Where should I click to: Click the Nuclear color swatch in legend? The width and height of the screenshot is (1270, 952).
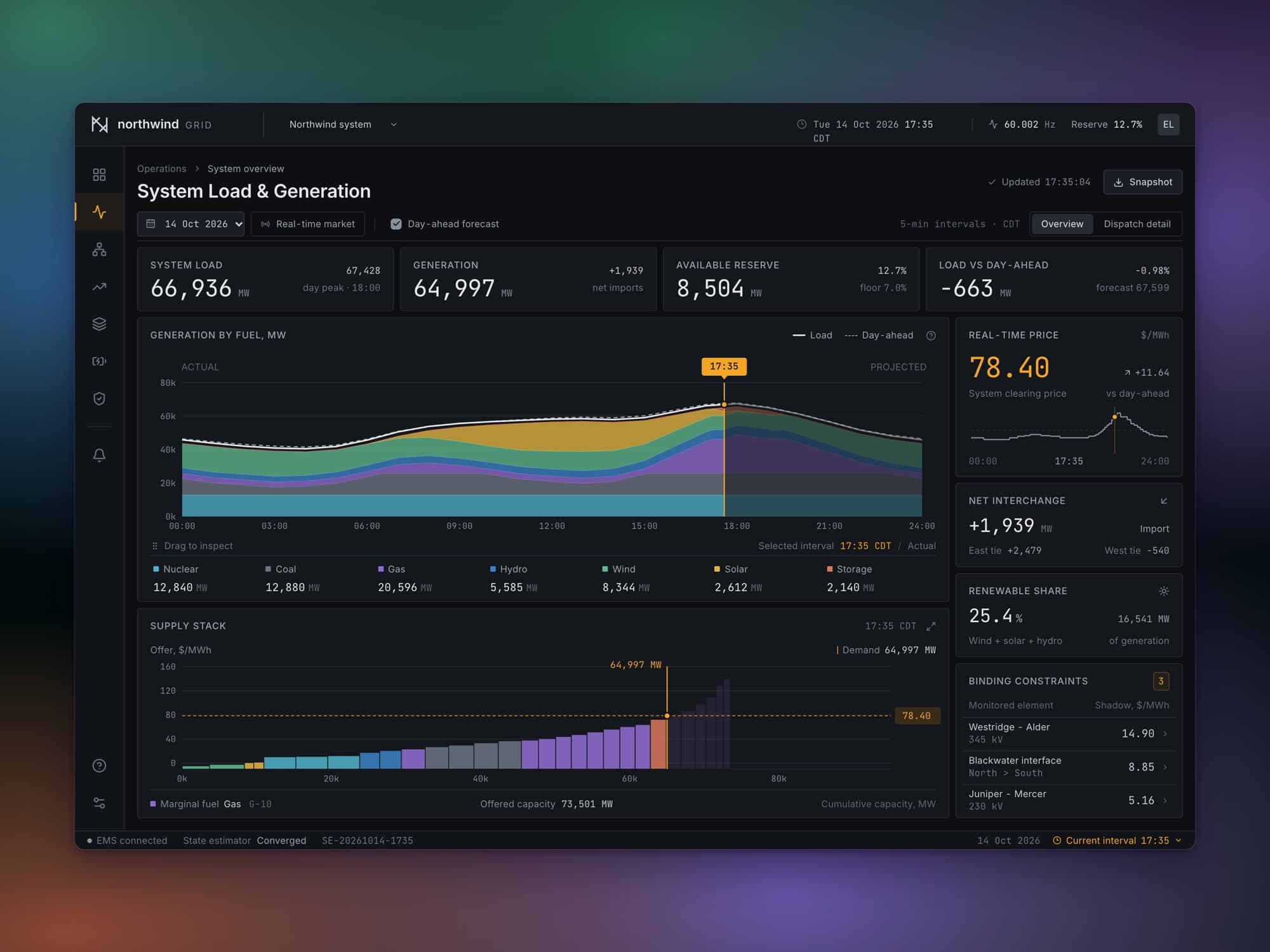click(156, 569)
